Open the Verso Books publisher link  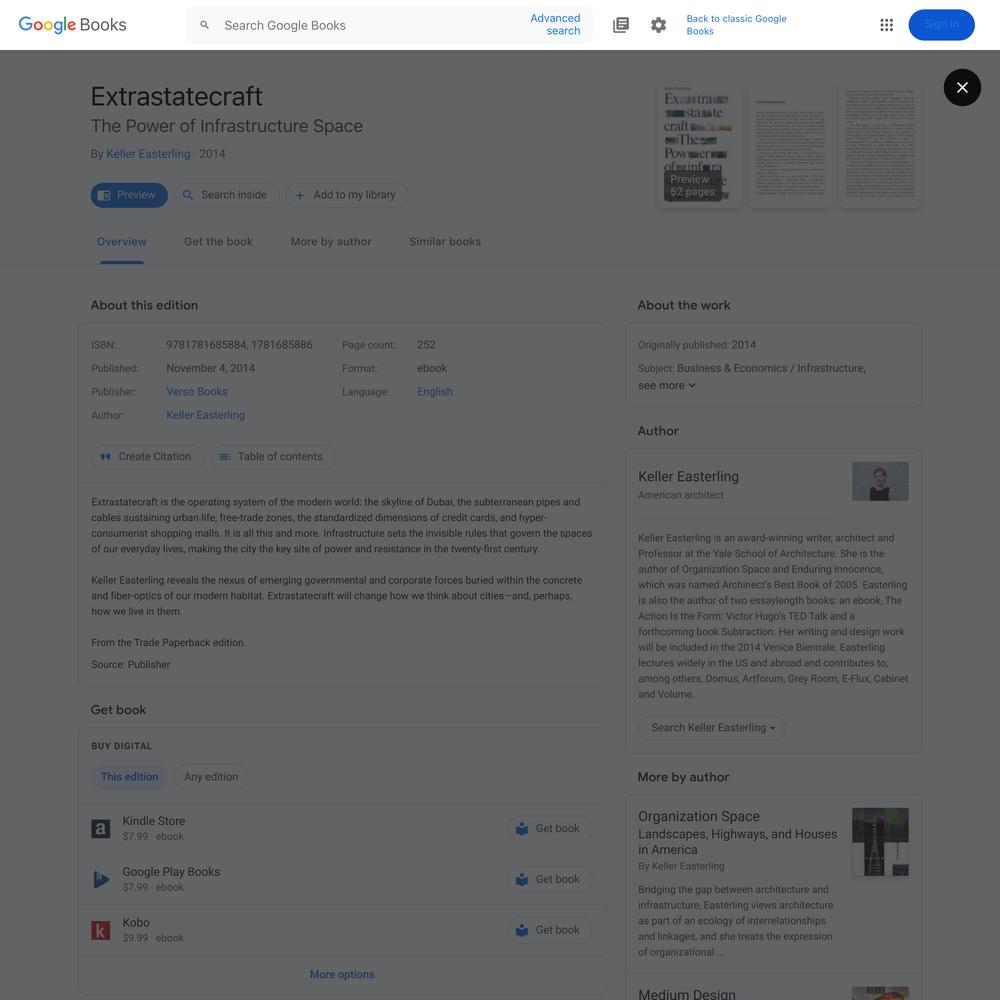coord(197,392)
